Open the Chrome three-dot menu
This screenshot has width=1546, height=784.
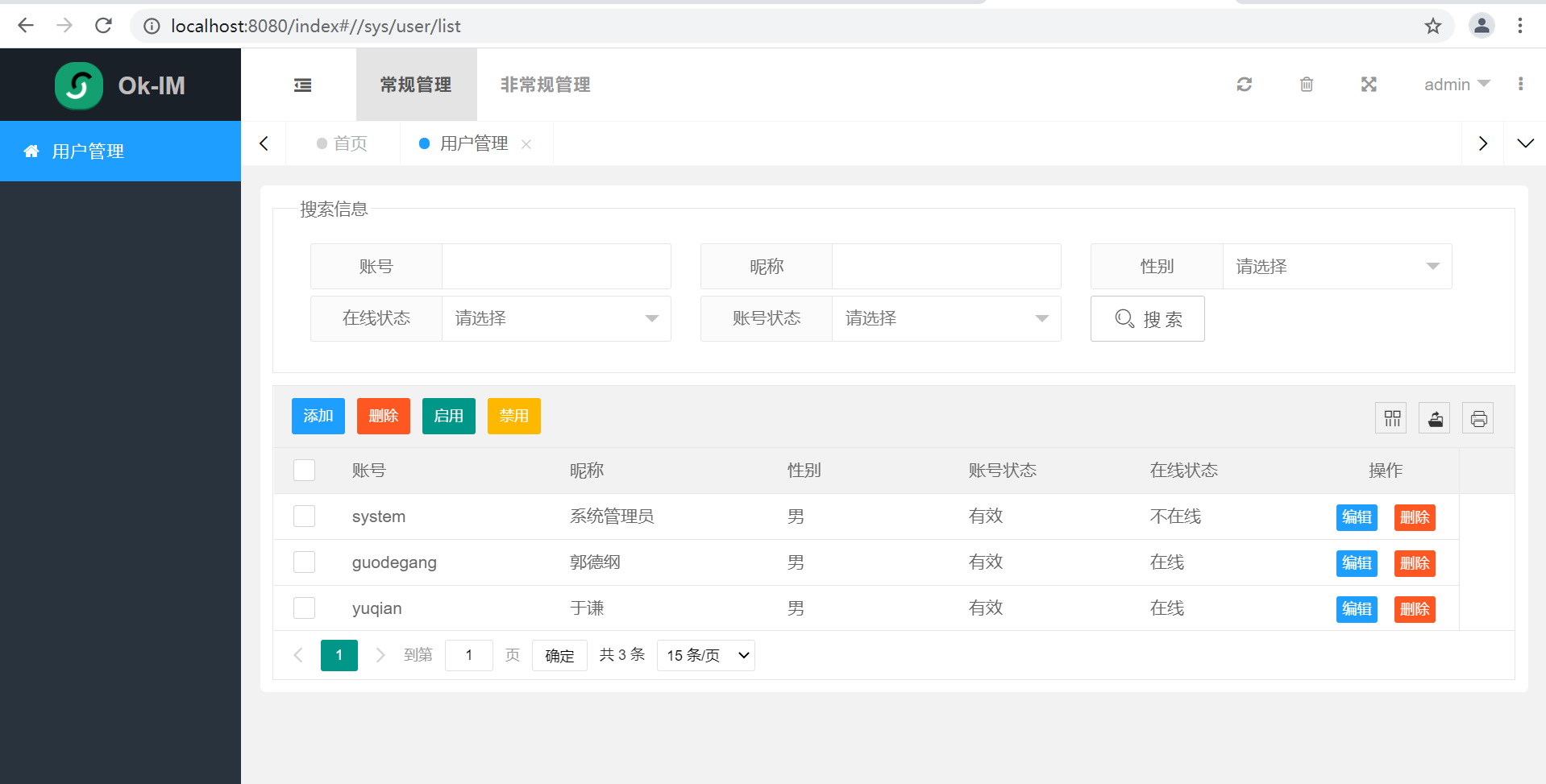(x=1520, y=26)
